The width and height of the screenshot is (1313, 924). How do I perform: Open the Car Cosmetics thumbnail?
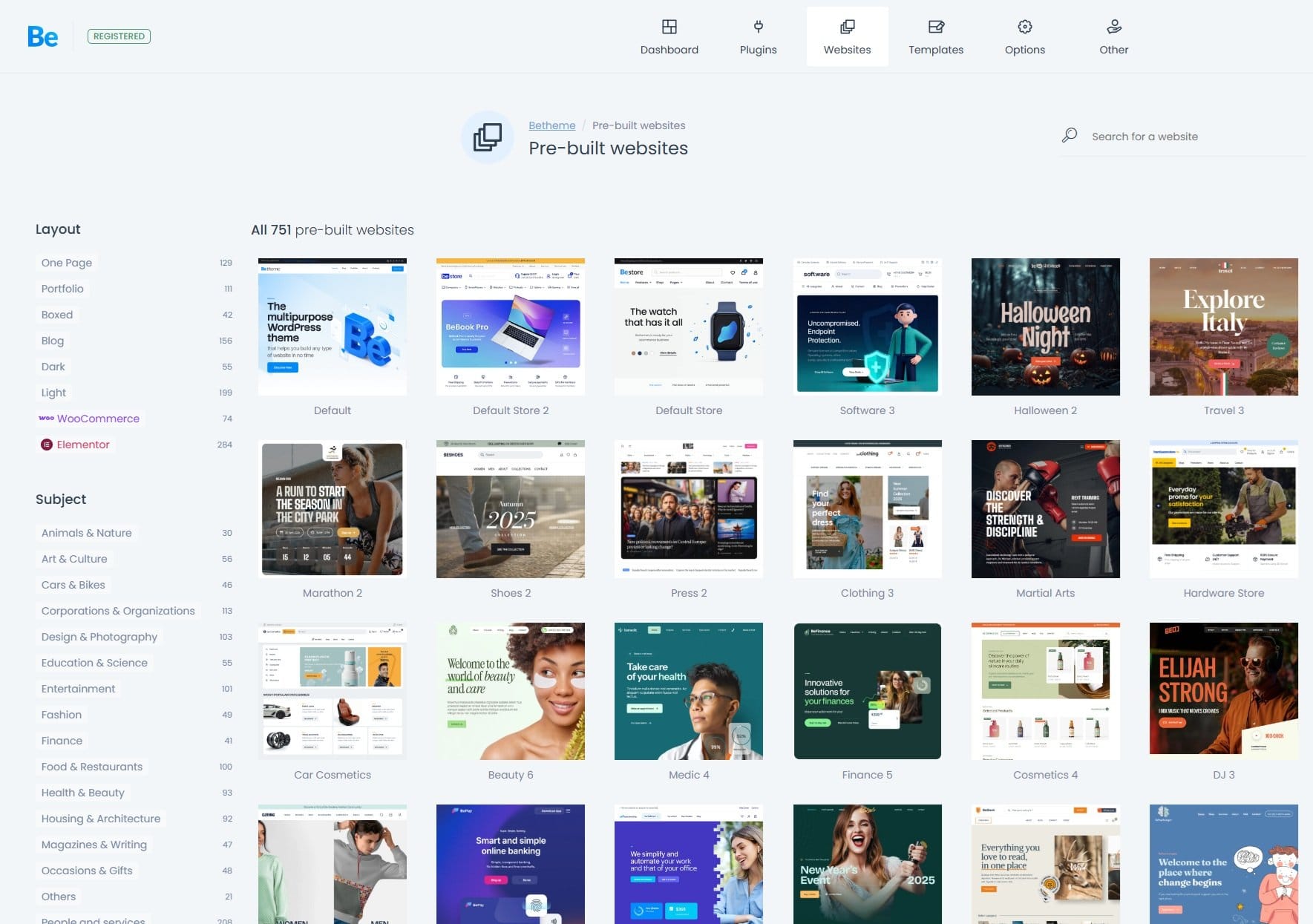click(333, 691)
